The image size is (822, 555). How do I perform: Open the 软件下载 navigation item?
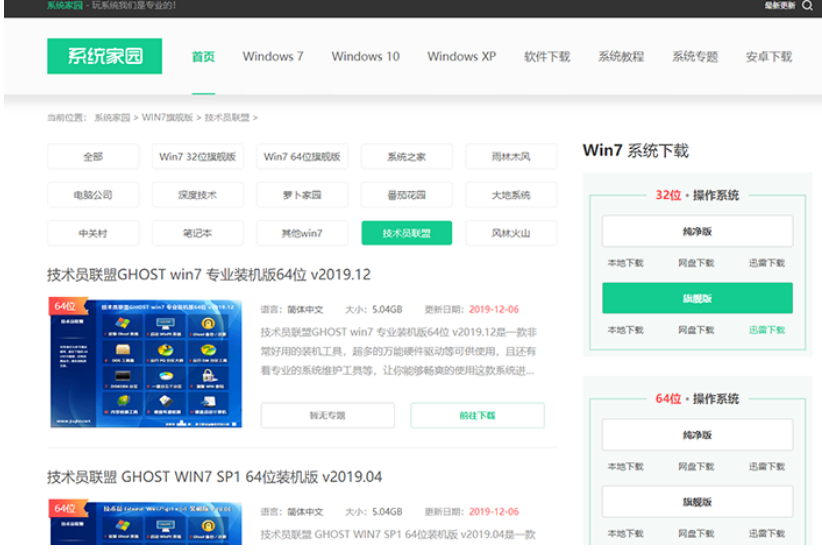547,57
